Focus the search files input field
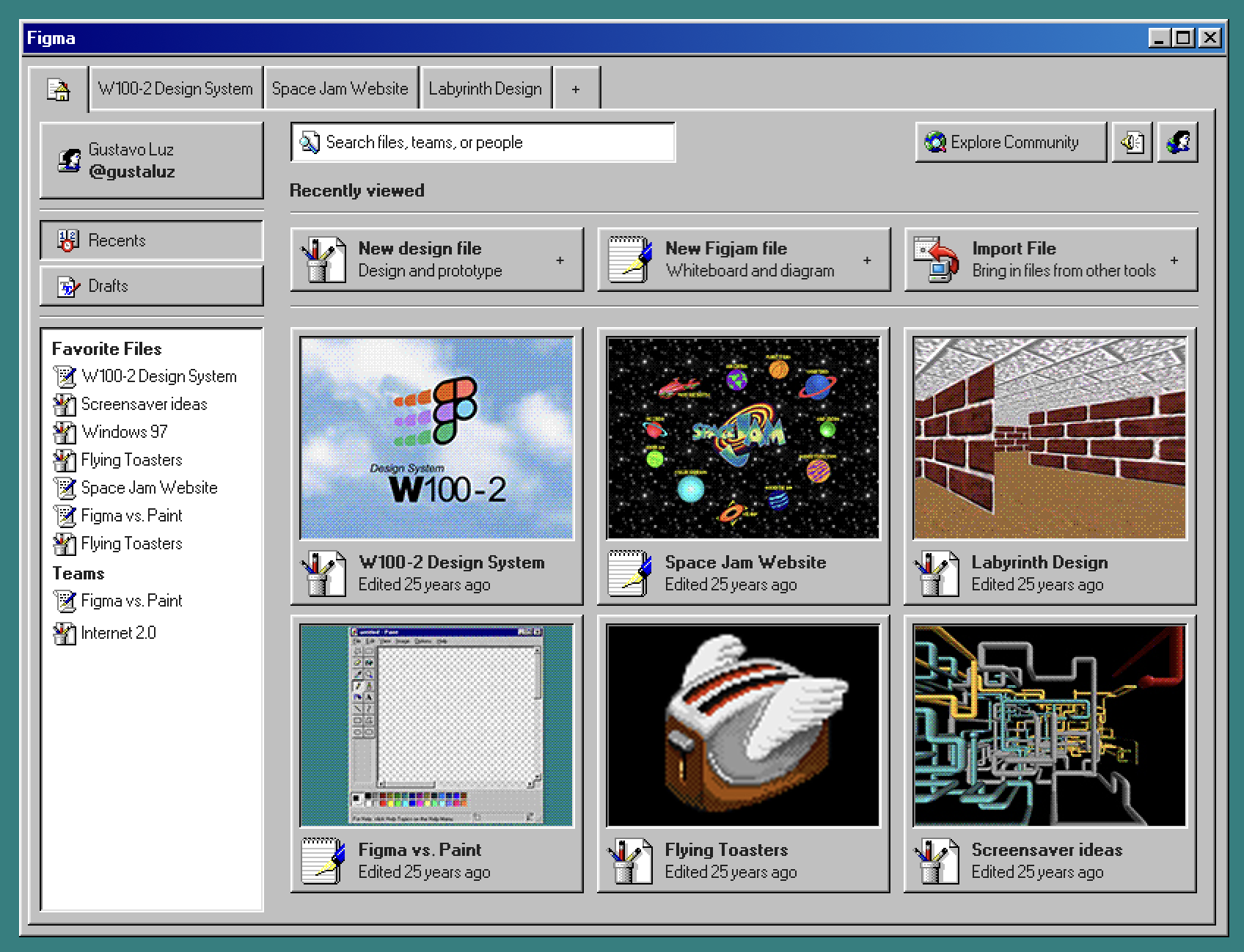 click(x=483, y=142)
